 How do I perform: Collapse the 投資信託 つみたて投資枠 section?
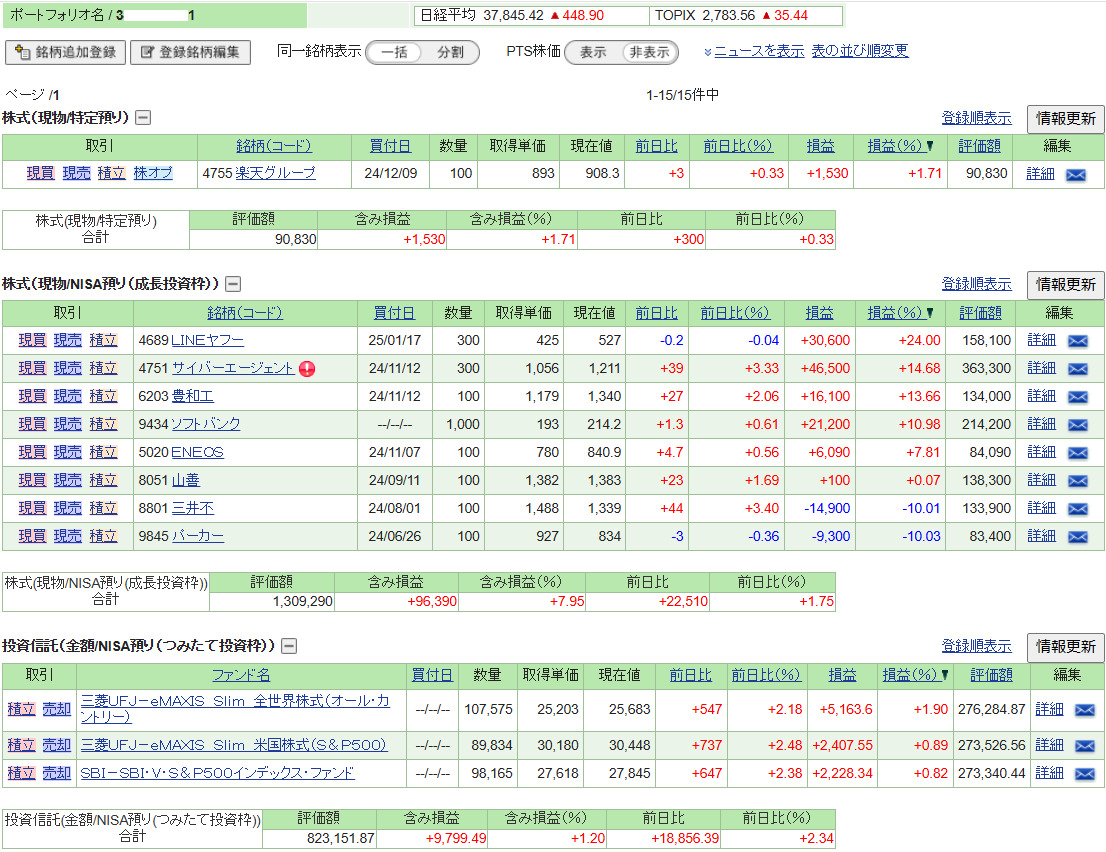(x=289, y=646)
